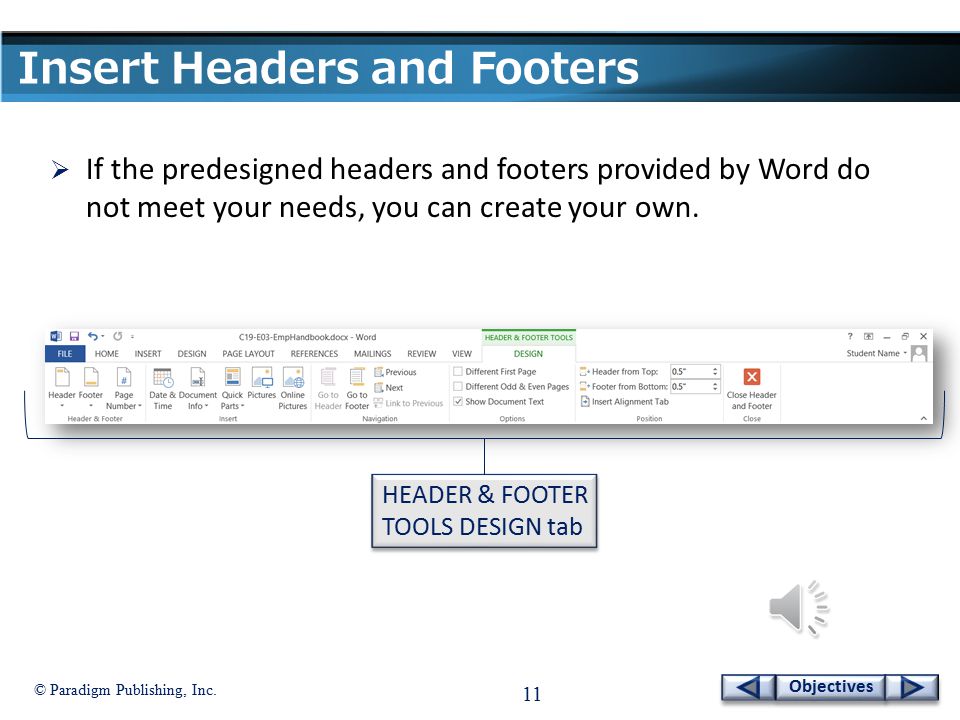Click Insert Alignment Tab
The height and width of the screenshot is (720, 960).
tap(624, 402)
